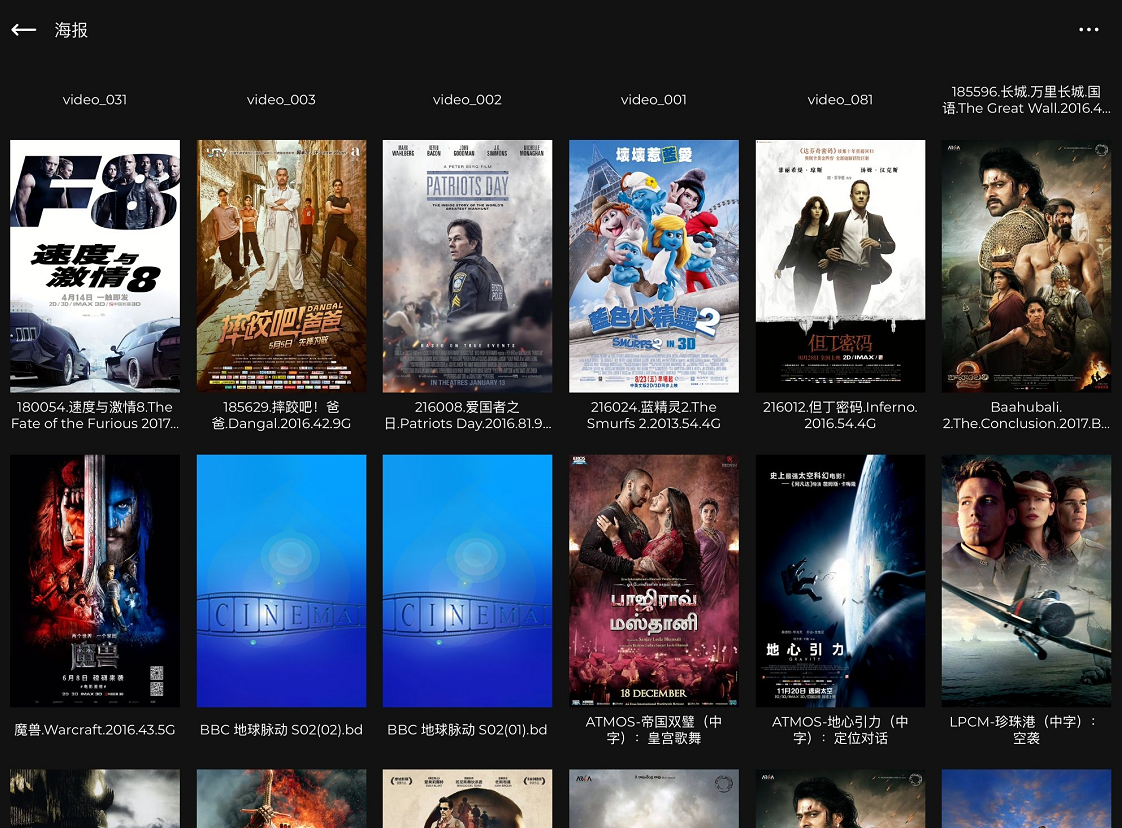Go back using the left arrow
Image resolution: width=1122 pixels, height=828 pixels.
coord(24,29)
